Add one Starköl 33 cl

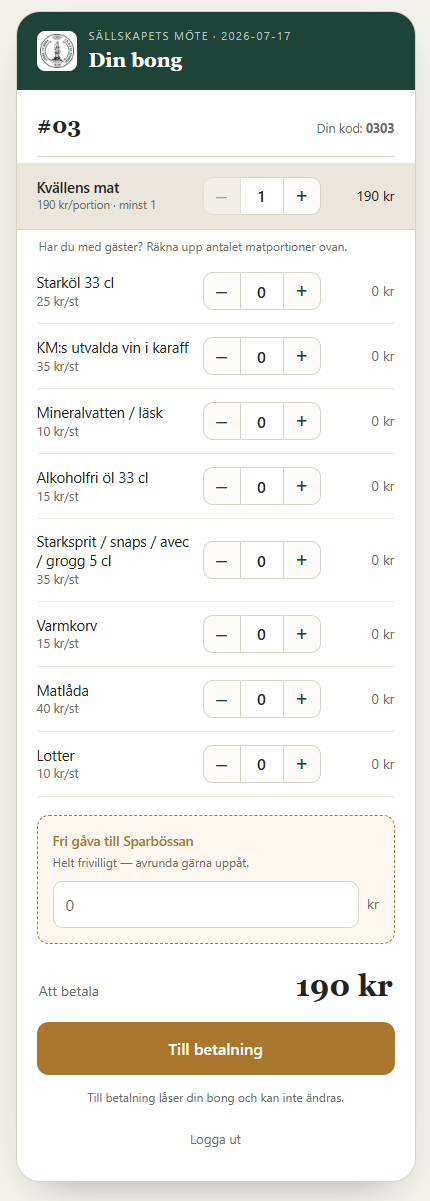click(x=301, y=291)
